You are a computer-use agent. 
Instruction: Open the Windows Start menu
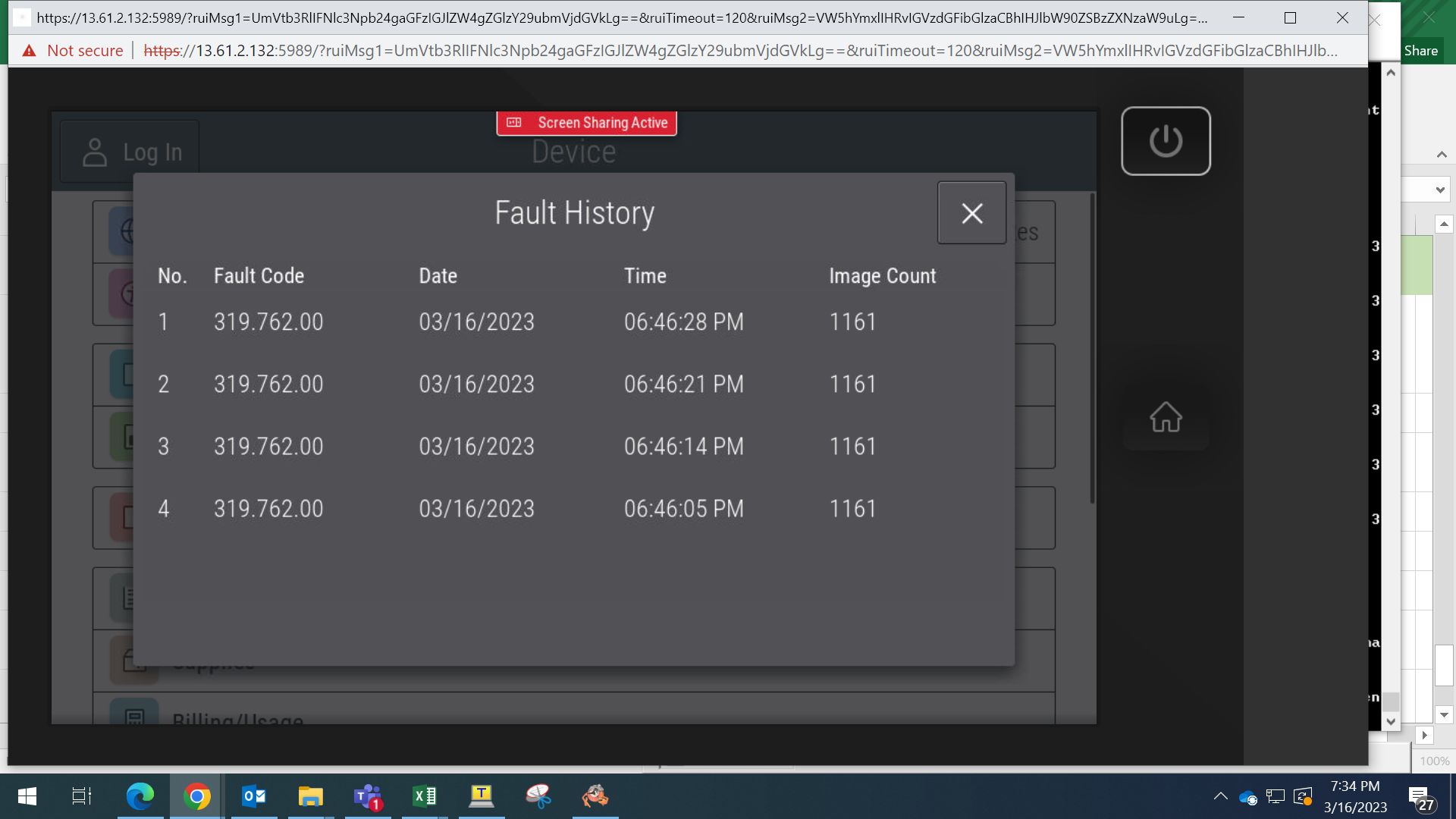coord(27,796)
